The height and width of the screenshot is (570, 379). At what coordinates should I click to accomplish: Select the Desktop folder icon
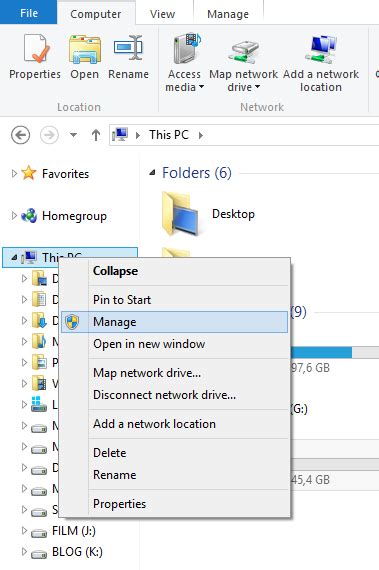[x=181, y=213]
